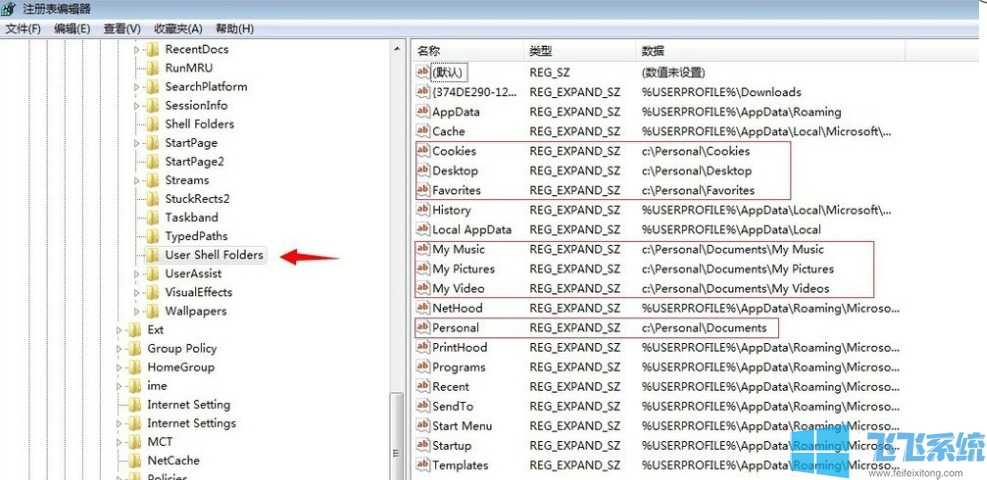Select the StuckRects2 folder icon
The image size is (987, 480).
[x=152, y=199]
